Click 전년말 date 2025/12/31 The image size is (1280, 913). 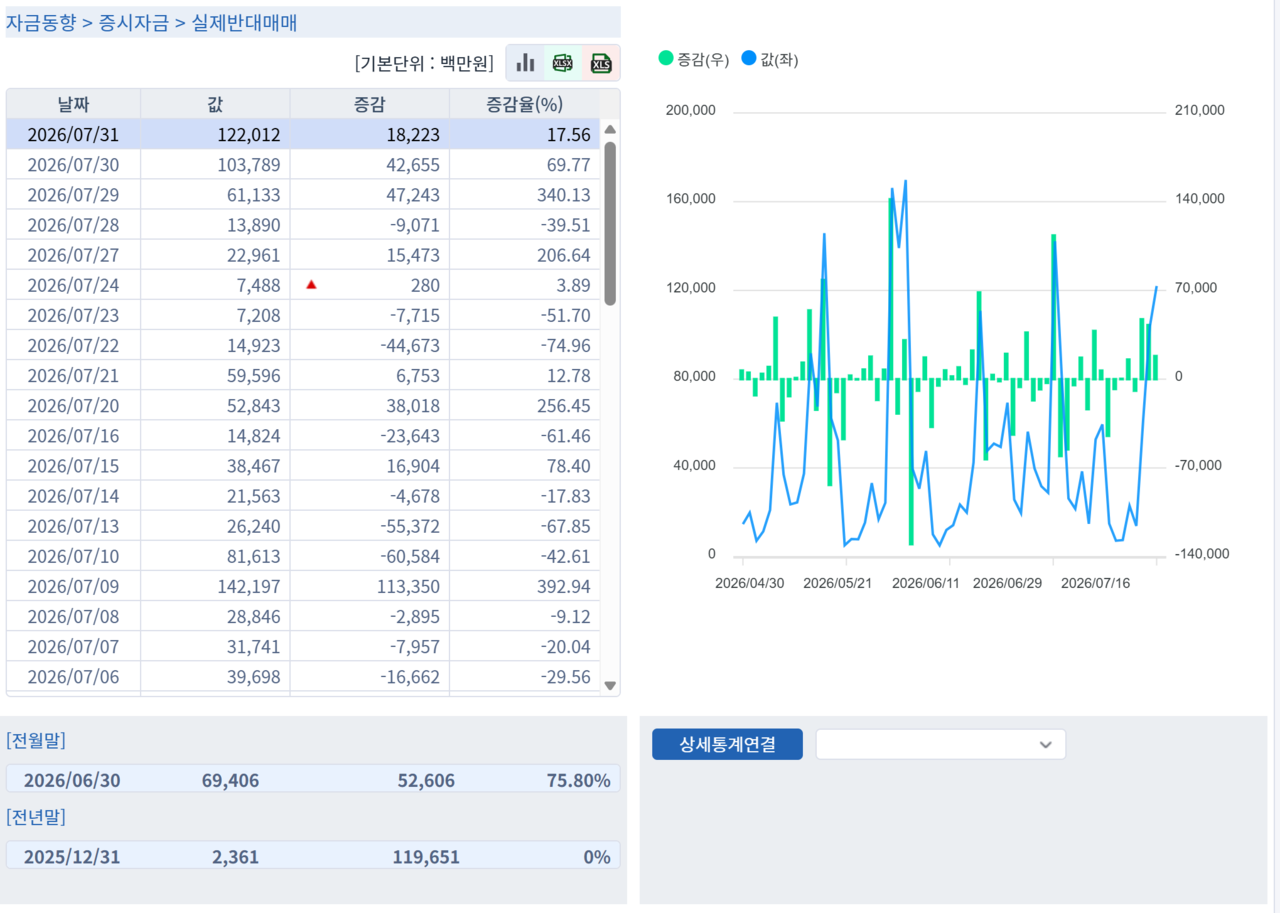click(x=72, y=856)
